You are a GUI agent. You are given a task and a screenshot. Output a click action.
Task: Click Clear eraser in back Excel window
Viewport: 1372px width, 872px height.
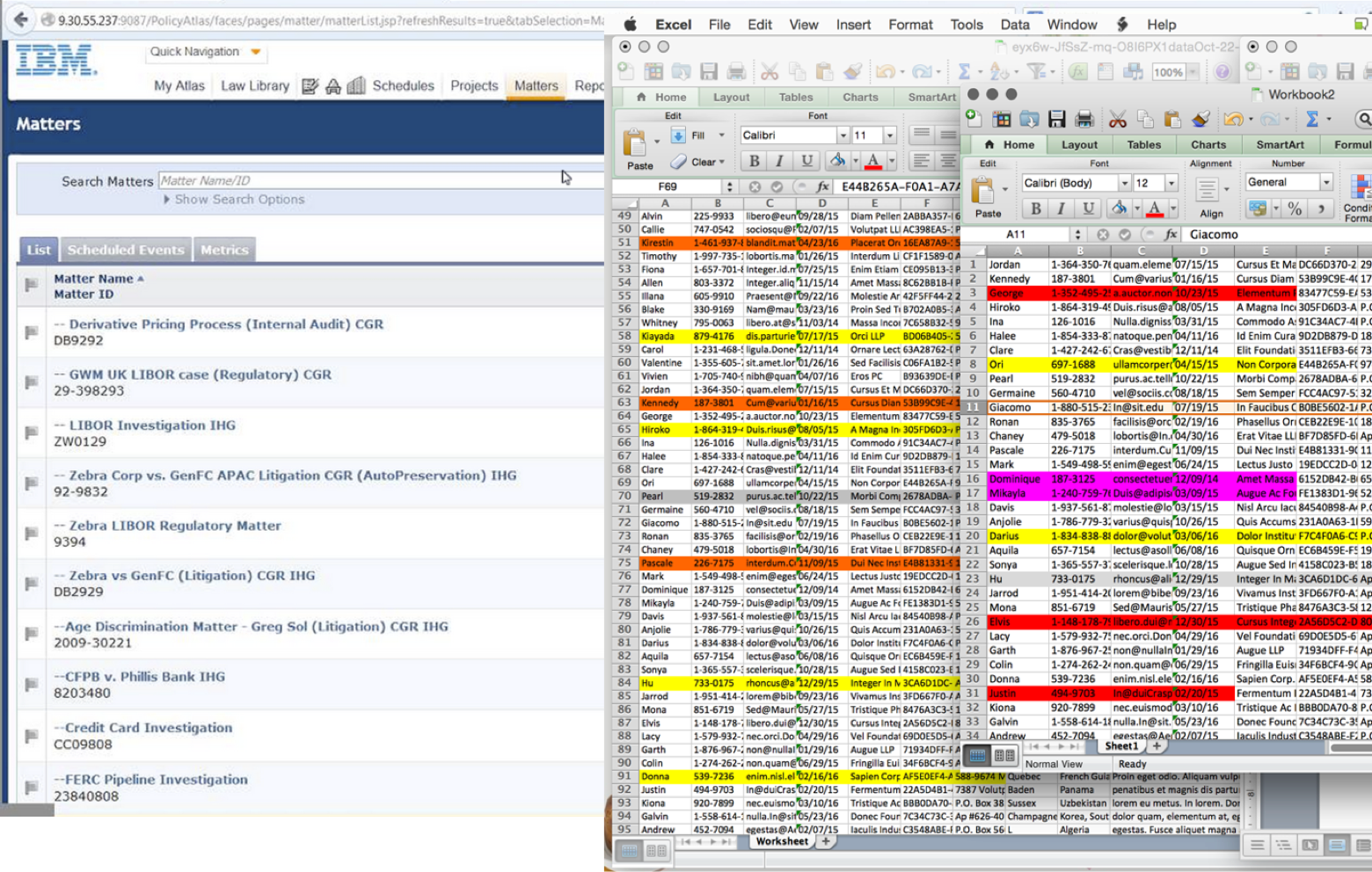[x=678, y=162]
